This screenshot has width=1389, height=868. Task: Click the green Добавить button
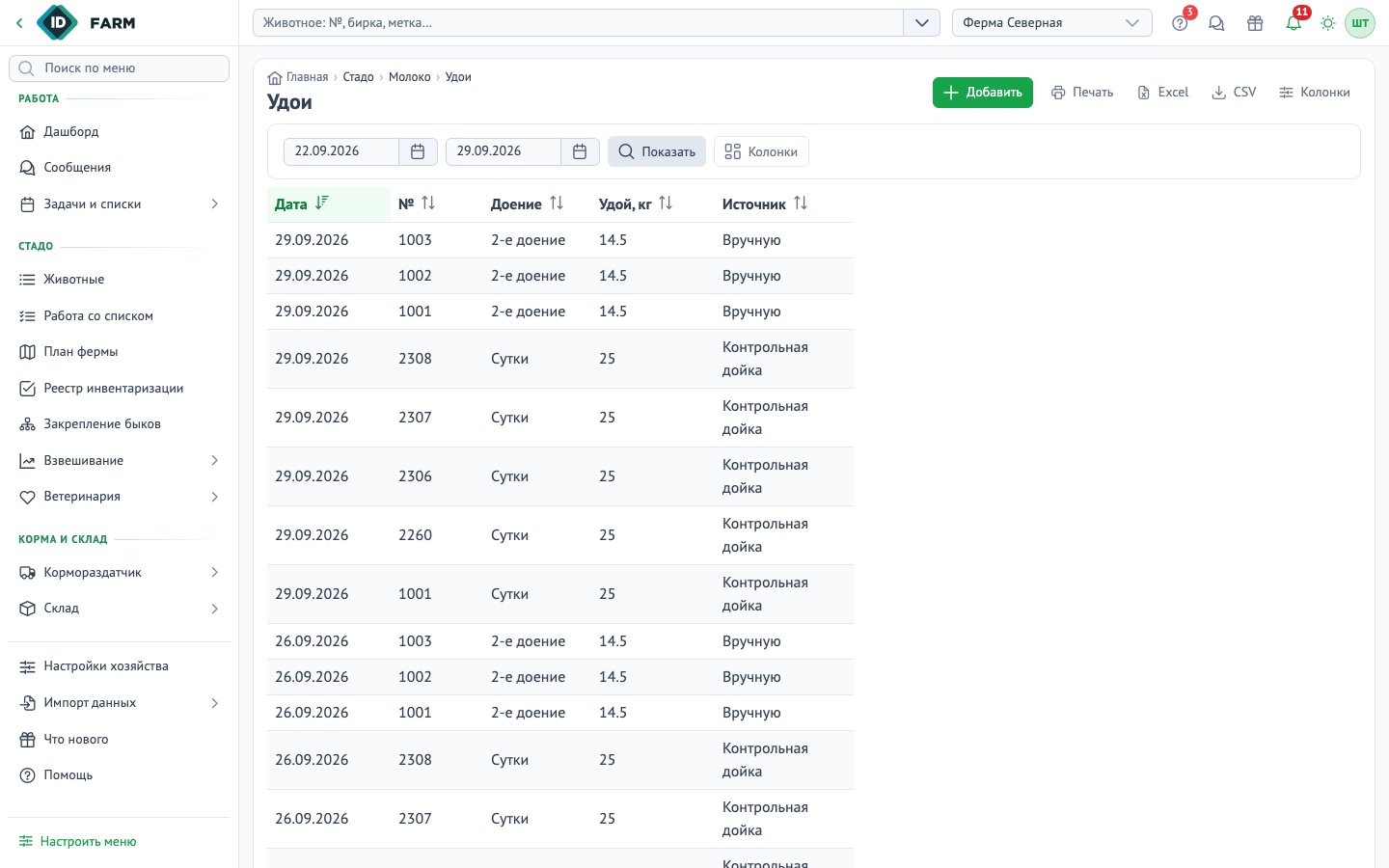(x=982, y=93)
